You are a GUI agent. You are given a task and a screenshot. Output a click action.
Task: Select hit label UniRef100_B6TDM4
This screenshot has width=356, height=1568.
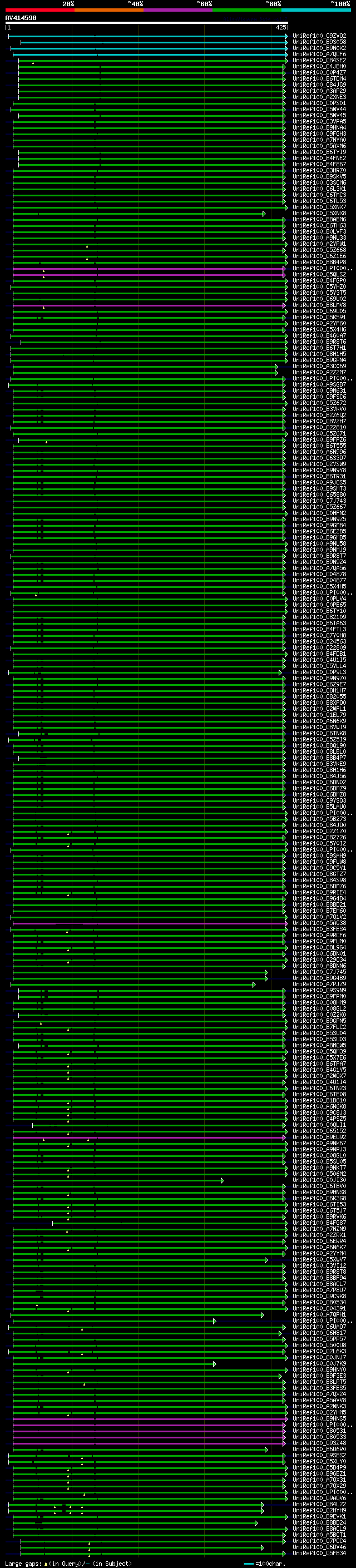(x=319, y=78)
